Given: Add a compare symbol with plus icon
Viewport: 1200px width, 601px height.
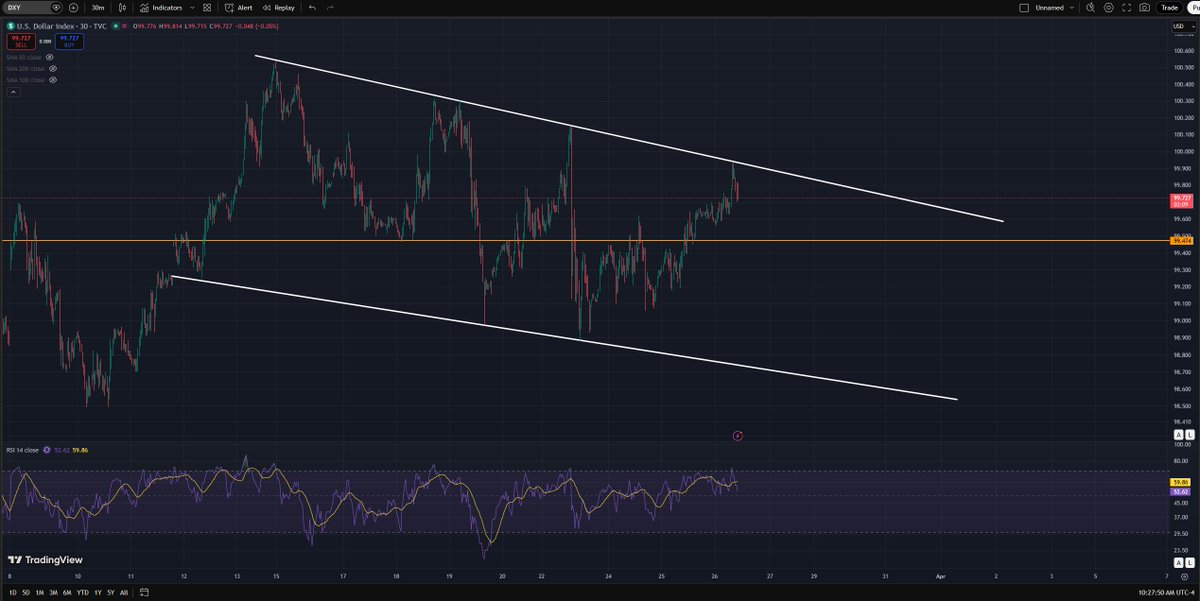Looking at the screenshot, I should (73, 7).
